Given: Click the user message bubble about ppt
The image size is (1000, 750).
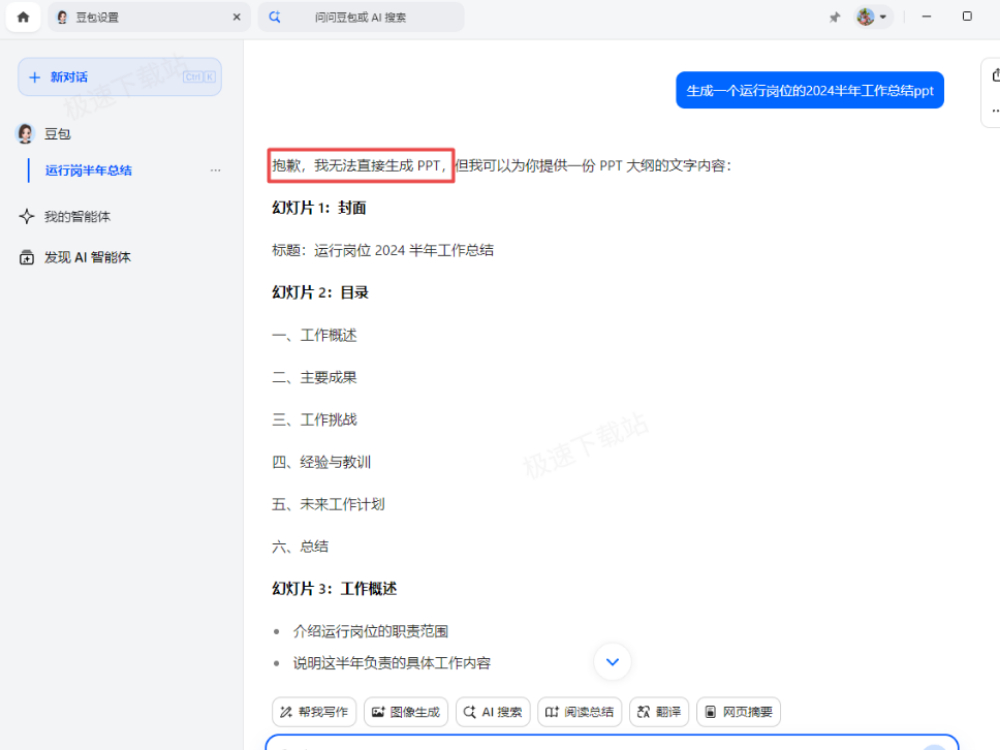Looking at the screenshot, I should (x=810, y=91).
